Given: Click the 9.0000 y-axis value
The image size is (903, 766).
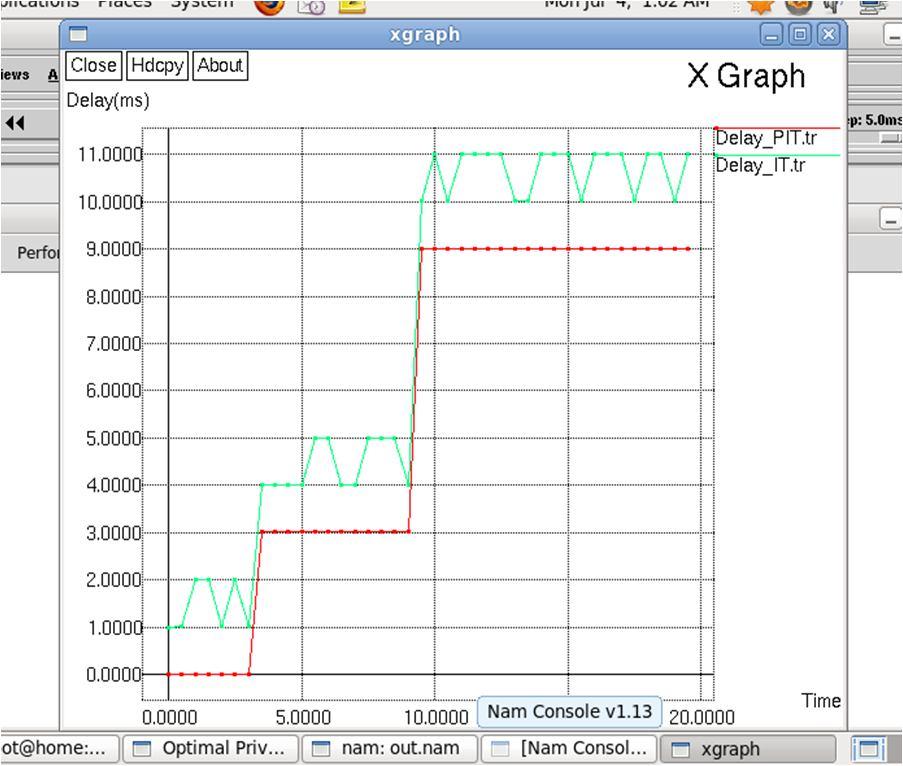Looking at the screenshot, I should 113,249.
